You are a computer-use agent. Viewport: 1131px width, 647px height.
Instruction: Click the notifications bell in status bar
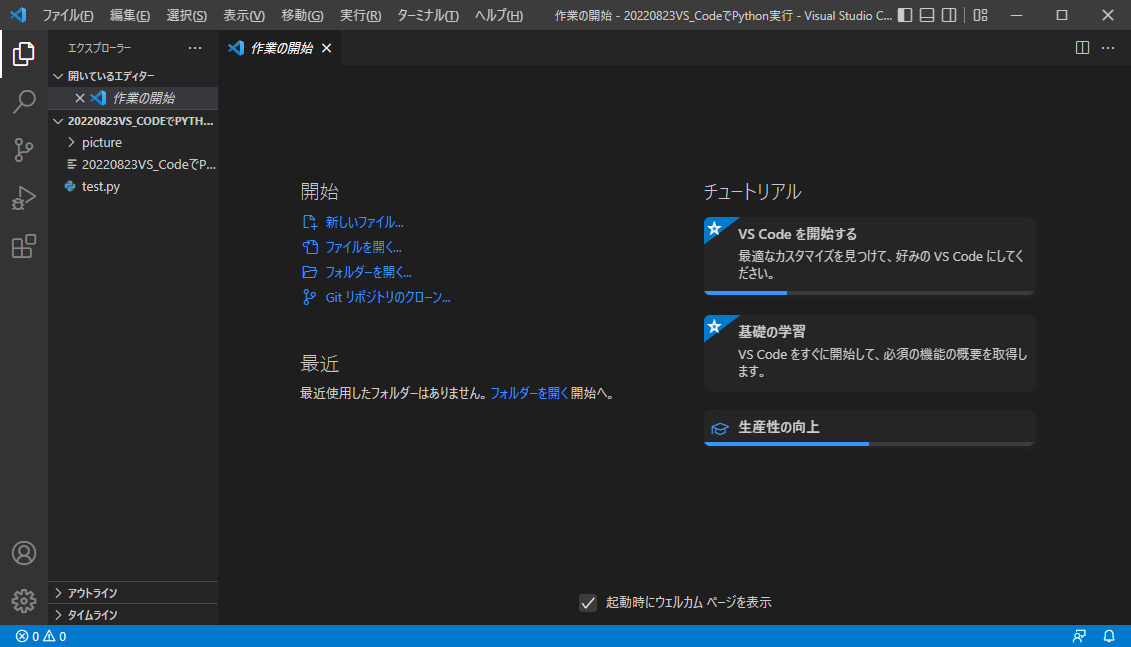pyautogui.click(x=1109, y=636)
